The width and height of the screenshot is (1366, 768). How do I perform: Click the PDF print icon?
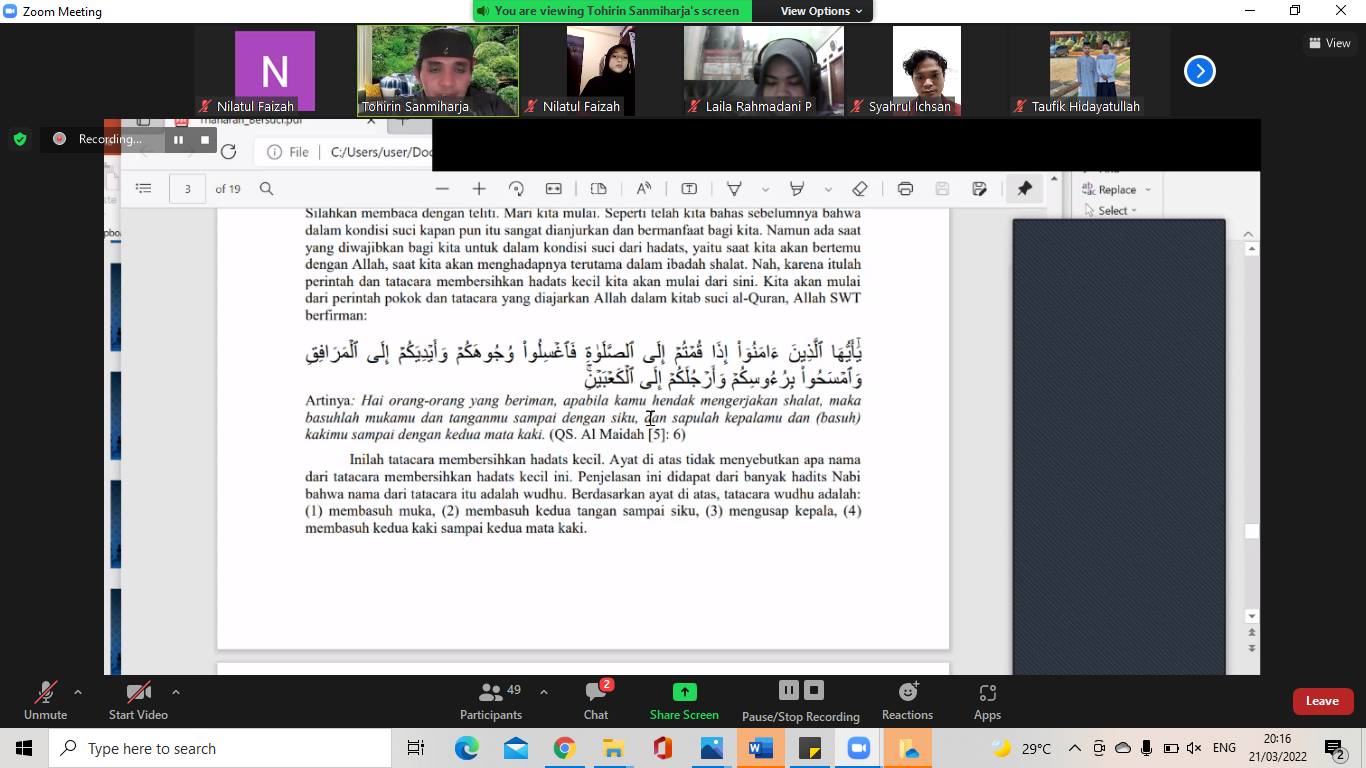(905, 189)
